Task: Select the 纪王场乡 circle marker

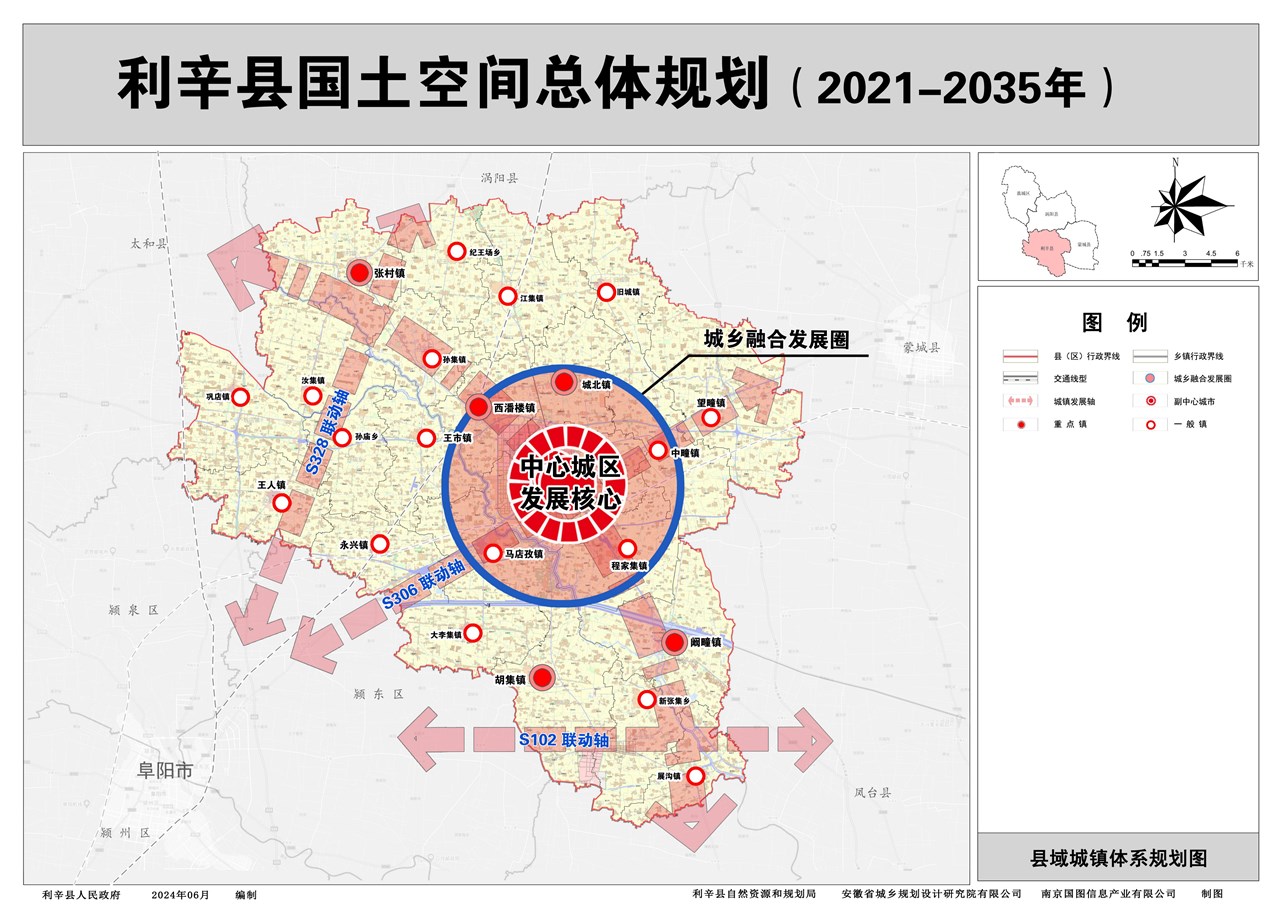Action: click(x=456, y=252)
